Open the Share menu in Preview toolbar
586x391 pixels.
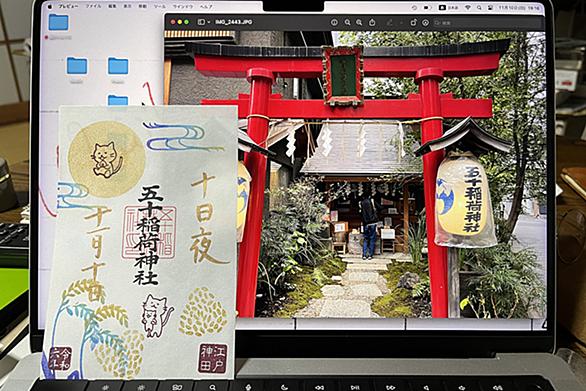pyautogui.click(x=372, y=22)
